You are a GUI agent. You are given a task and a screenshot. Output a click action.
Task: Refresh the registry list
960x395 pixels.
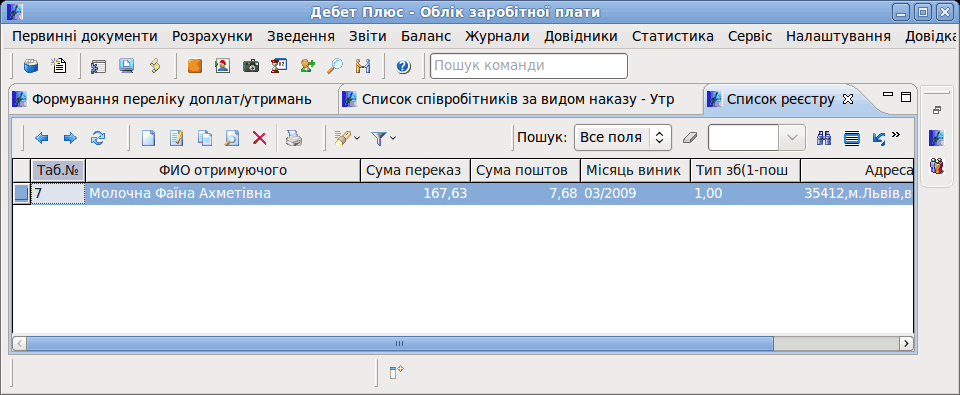(x=98, y=138)
